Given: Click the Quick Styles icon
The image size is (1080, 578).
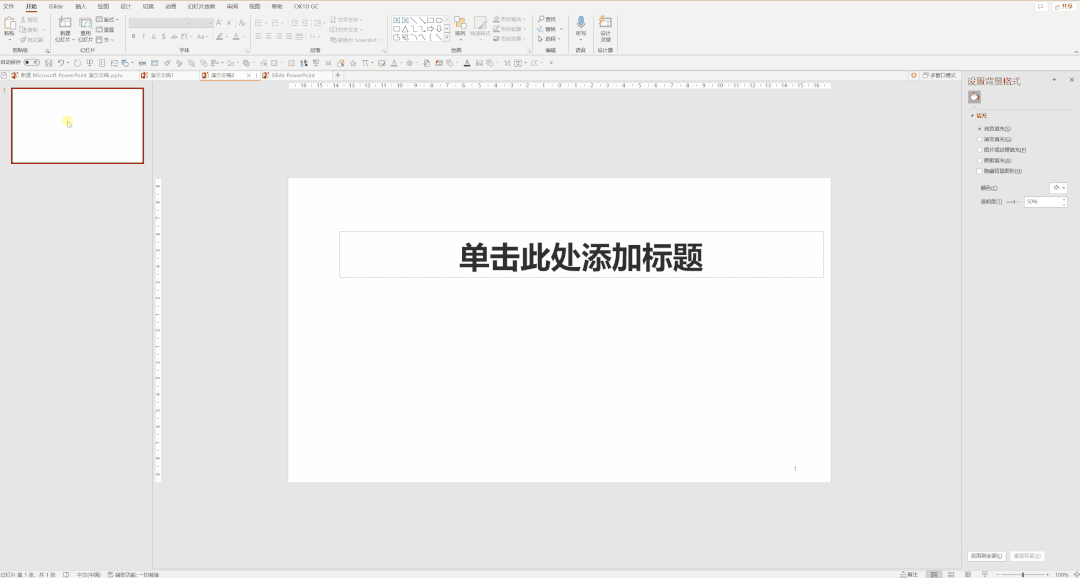Looking at the screenshot, I should pos(480,23).
